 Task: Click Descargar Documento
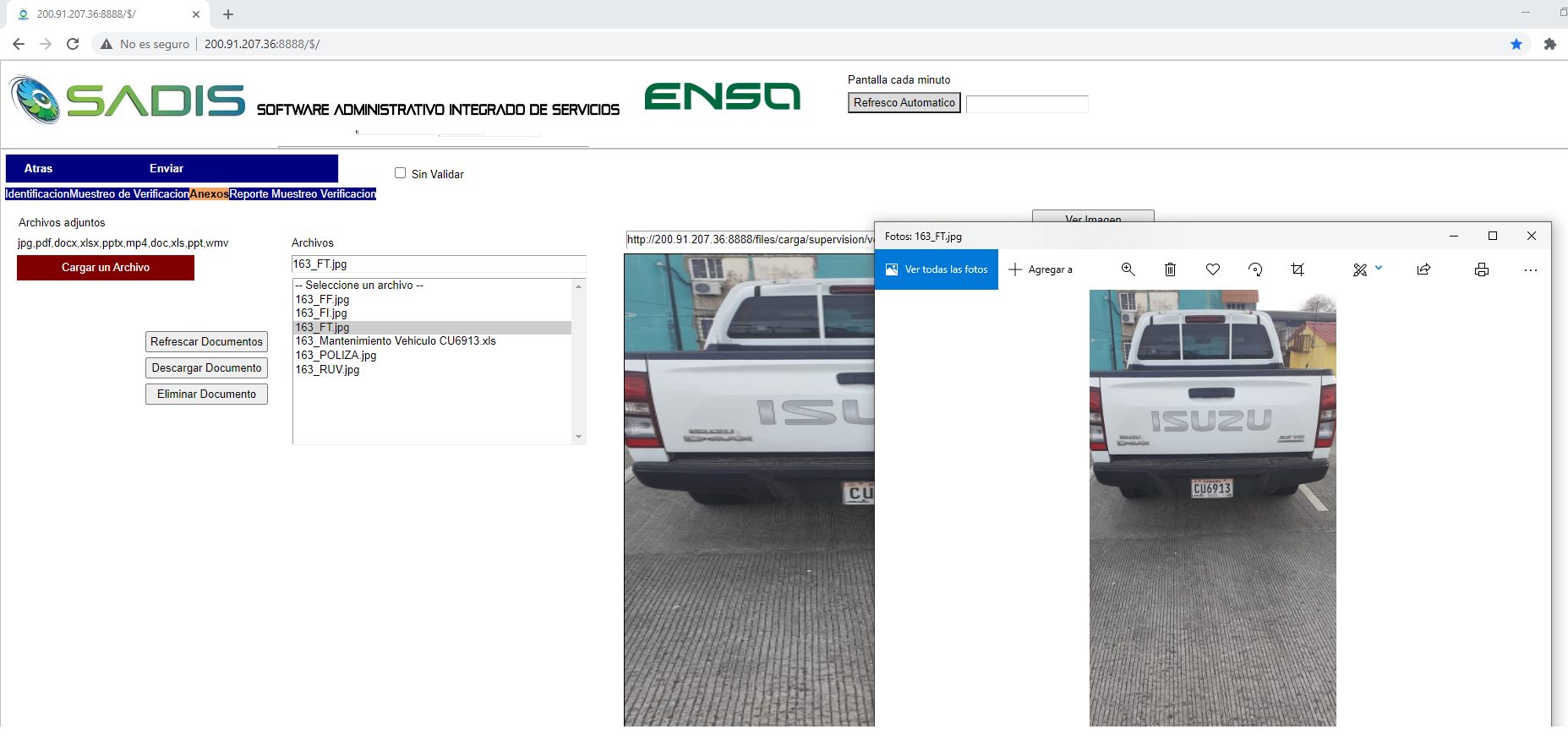(x=206, y=367)
